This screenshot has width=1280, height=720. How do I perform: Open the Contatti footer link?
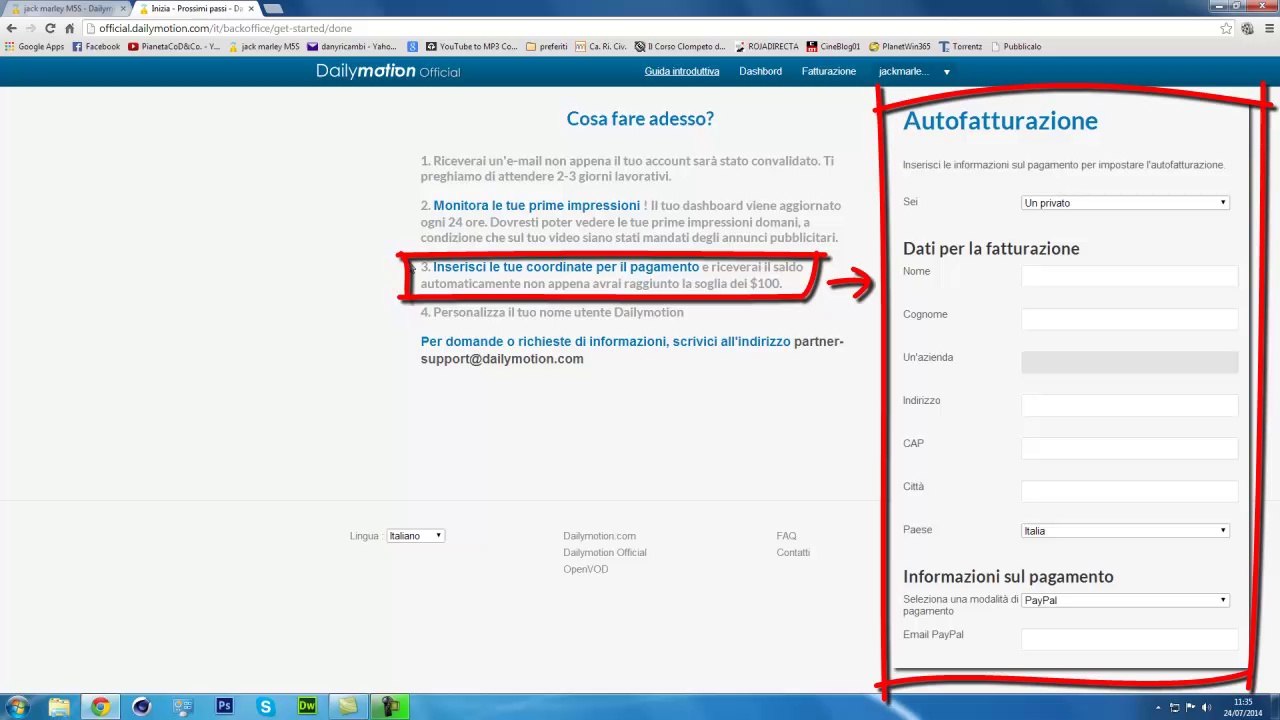pyautogui.click(x=793, y=552)
